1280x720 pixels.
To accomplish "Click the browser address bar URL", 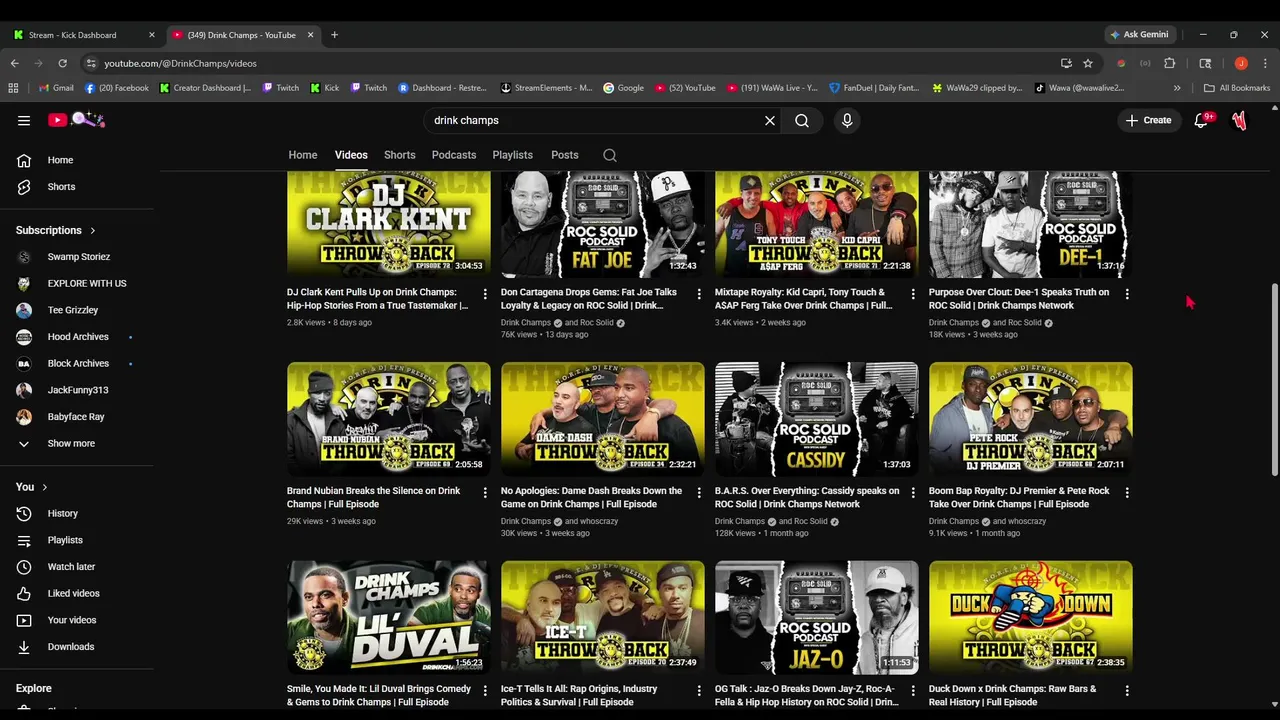I will (180, 63).
